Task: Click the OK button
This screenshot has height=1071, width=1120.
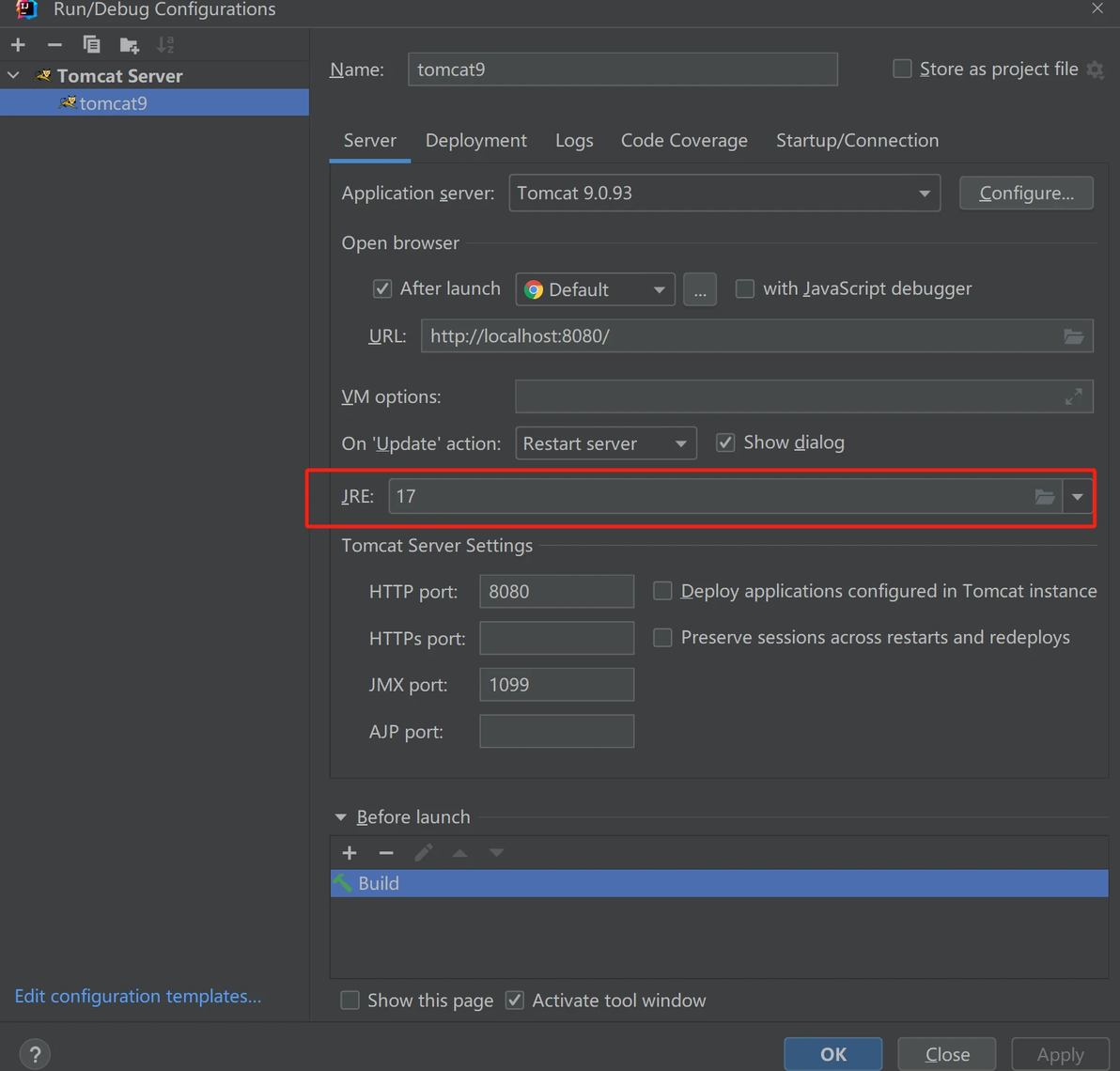Action: point(832,1054)
